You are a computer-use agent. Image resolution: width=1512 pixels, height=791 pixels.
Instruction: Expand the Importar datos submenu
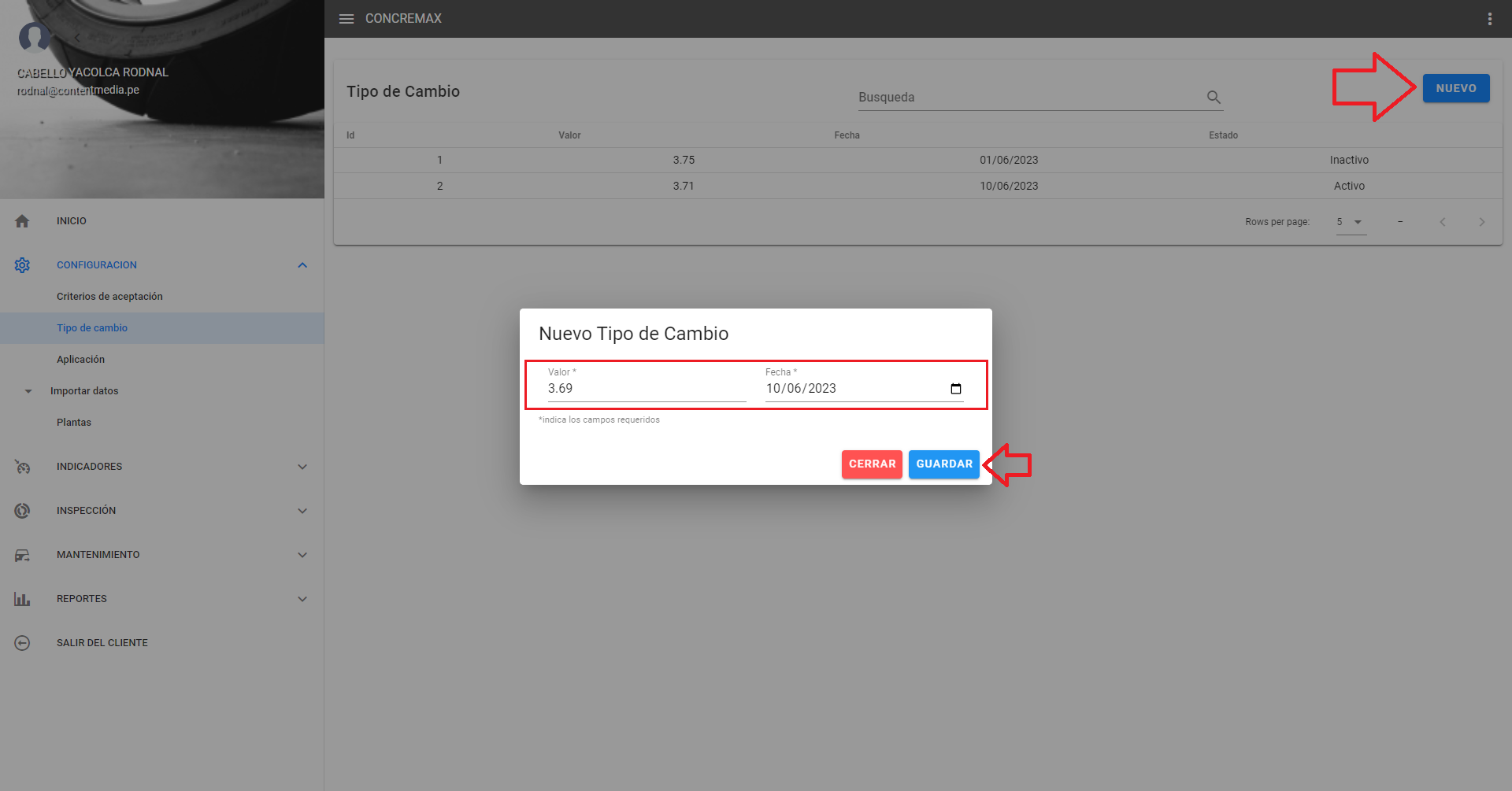coord(28,391)
